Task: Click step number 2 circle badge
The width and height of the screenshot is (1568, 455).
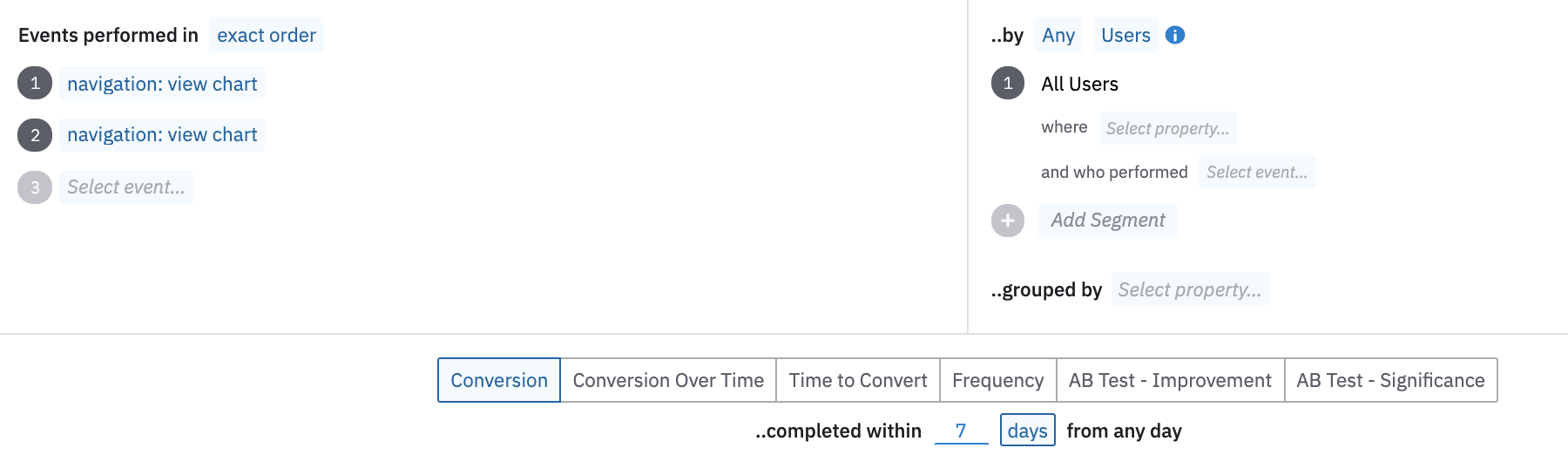Action: click(x=35, y=135)
